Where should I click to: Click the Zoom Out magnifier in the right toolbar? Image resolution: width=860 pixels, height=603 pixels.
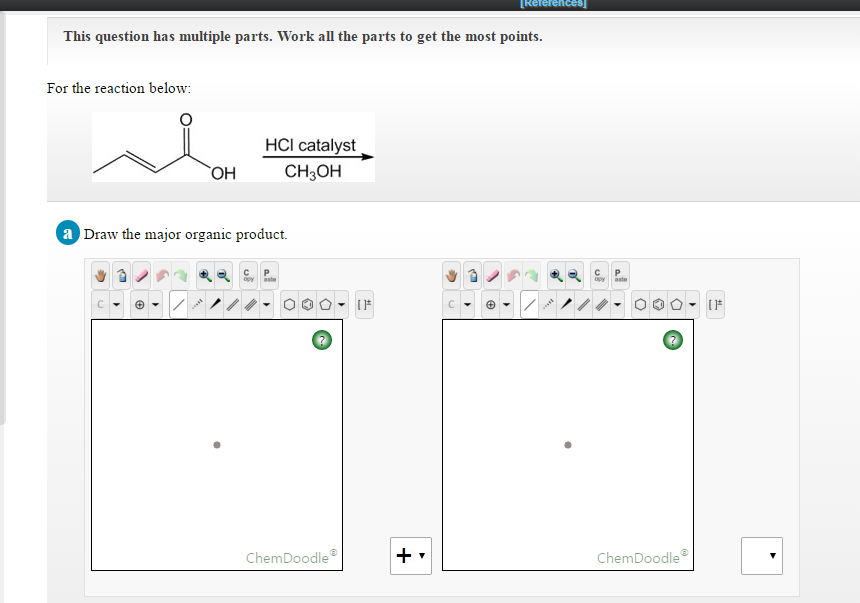click(x=574, y=275)
